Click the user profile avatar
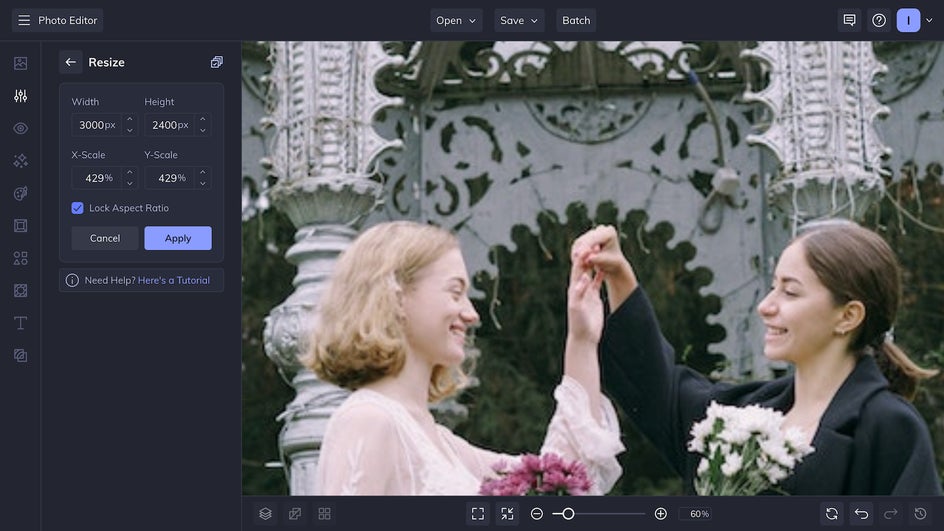Image resolution: width=944 pixels, height=531 pixels. coord(908,20)
